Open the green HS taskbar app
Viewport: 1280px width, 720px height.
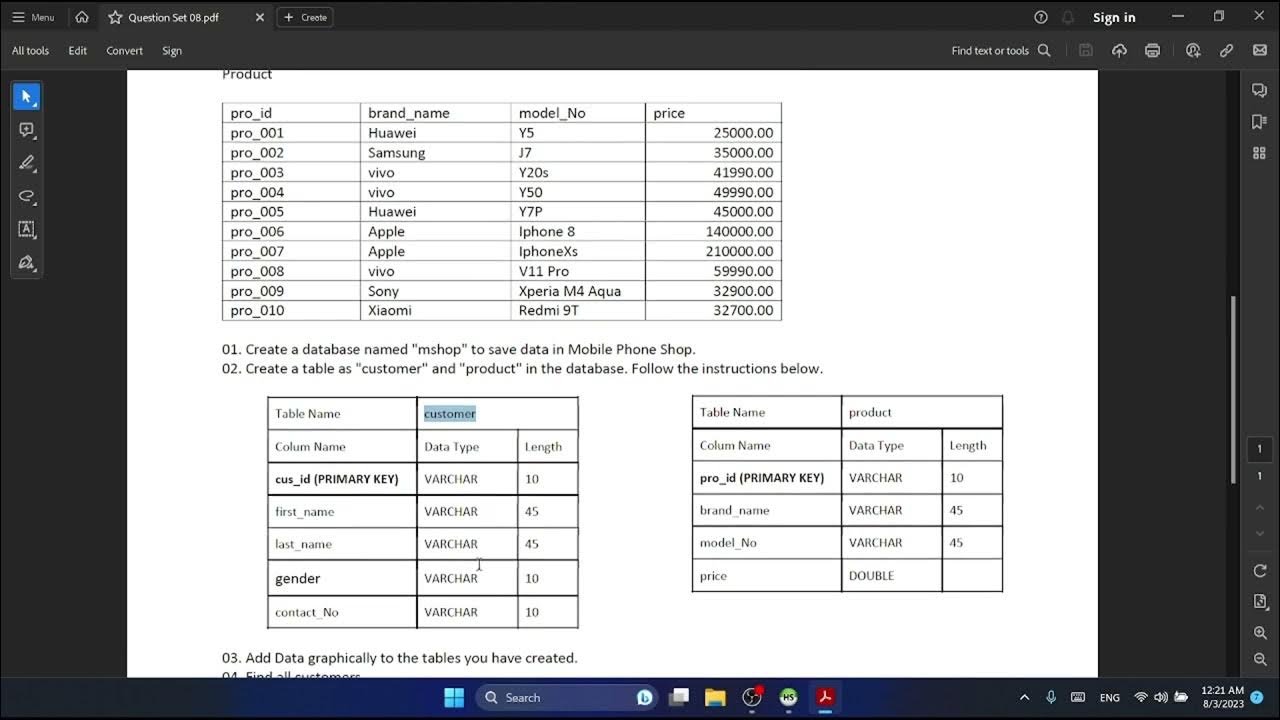click(789, 697)
